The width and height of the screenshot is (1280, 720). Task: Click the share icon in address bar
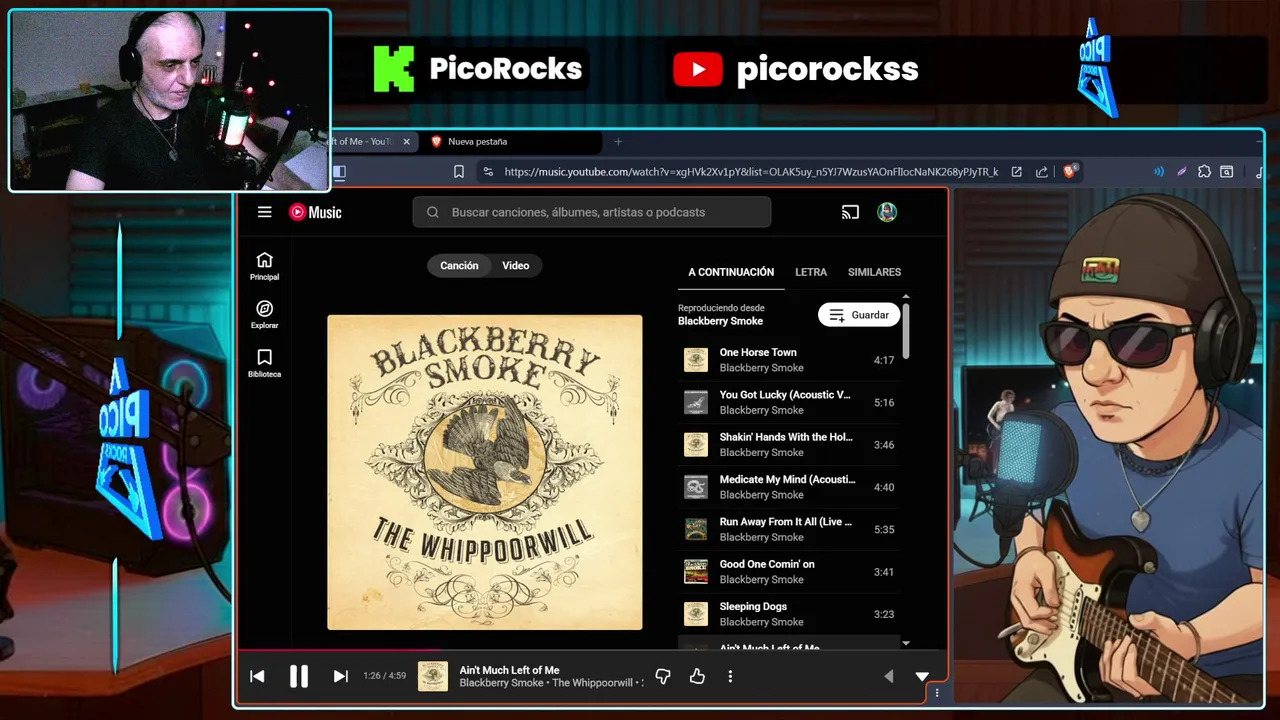1042,172
